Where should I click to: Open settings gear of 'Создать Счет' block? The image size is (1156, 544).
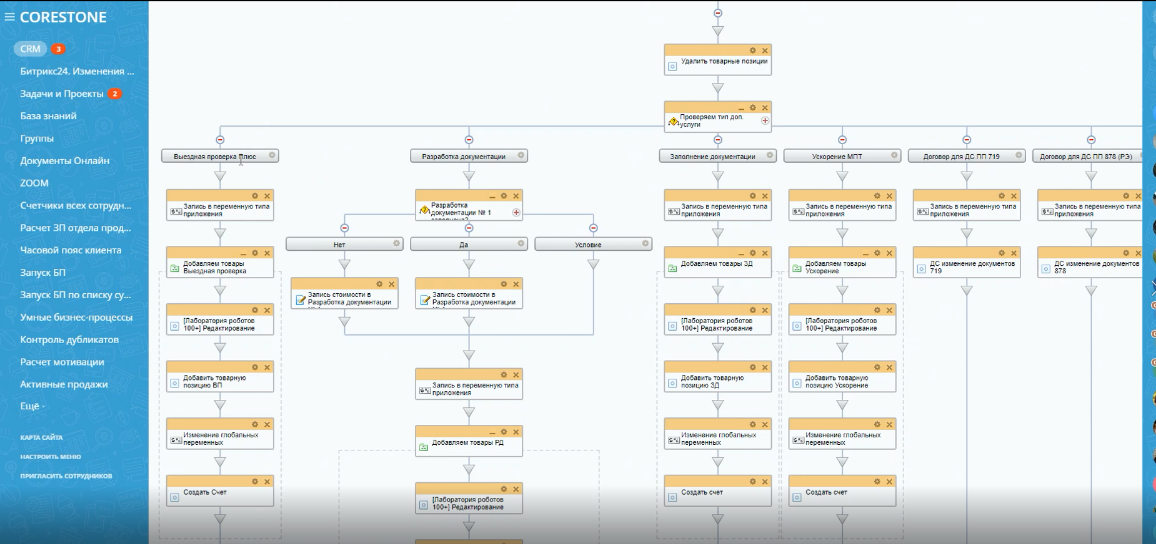coord(255,481)
